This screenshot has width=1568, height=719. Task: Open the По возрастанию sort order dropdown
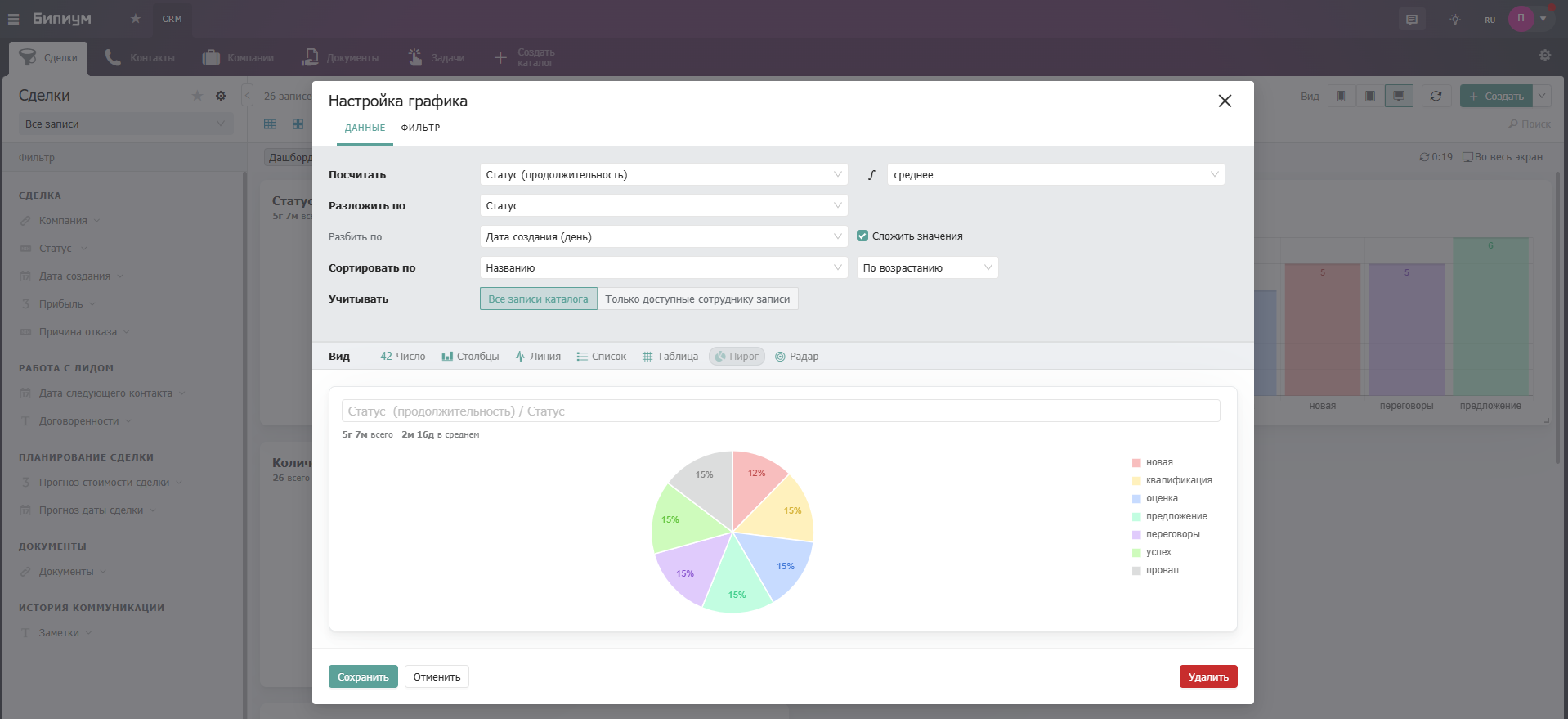927,268
